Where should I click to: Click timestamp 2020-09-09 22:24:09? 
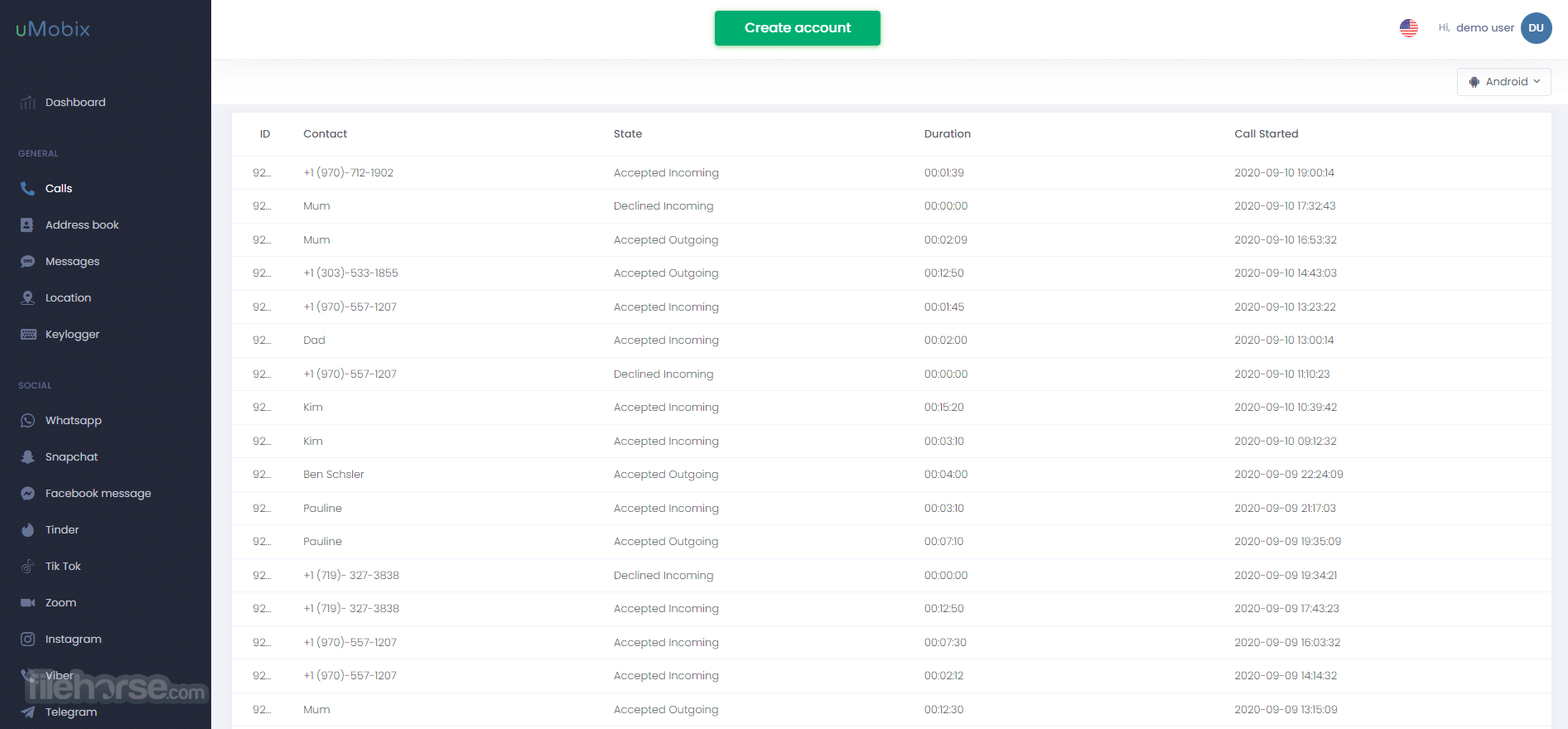tap(1288, 474)
